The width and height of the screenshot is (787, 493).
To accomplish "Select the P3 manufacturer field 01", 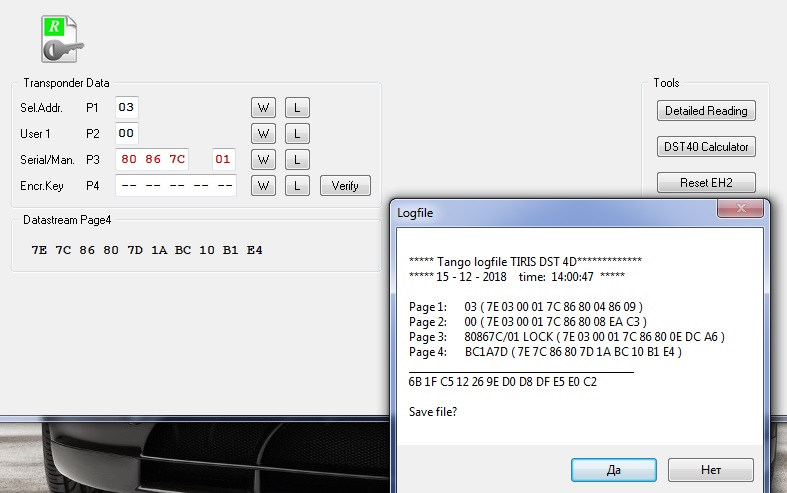I will coord(223,160).
